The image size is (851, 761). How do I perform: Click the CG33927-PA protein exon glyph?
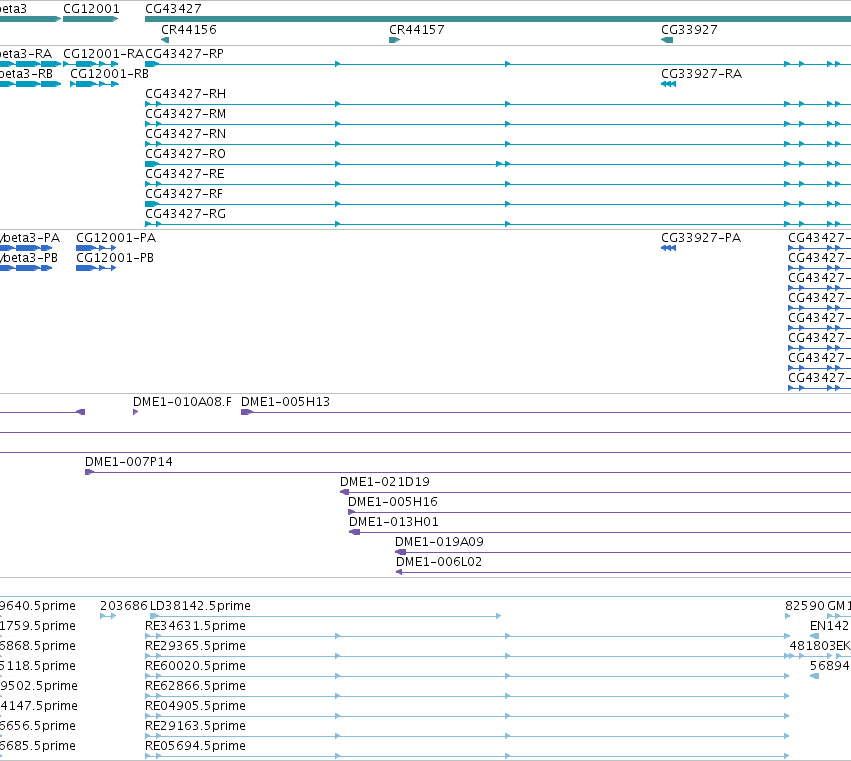tap(669, 248)
